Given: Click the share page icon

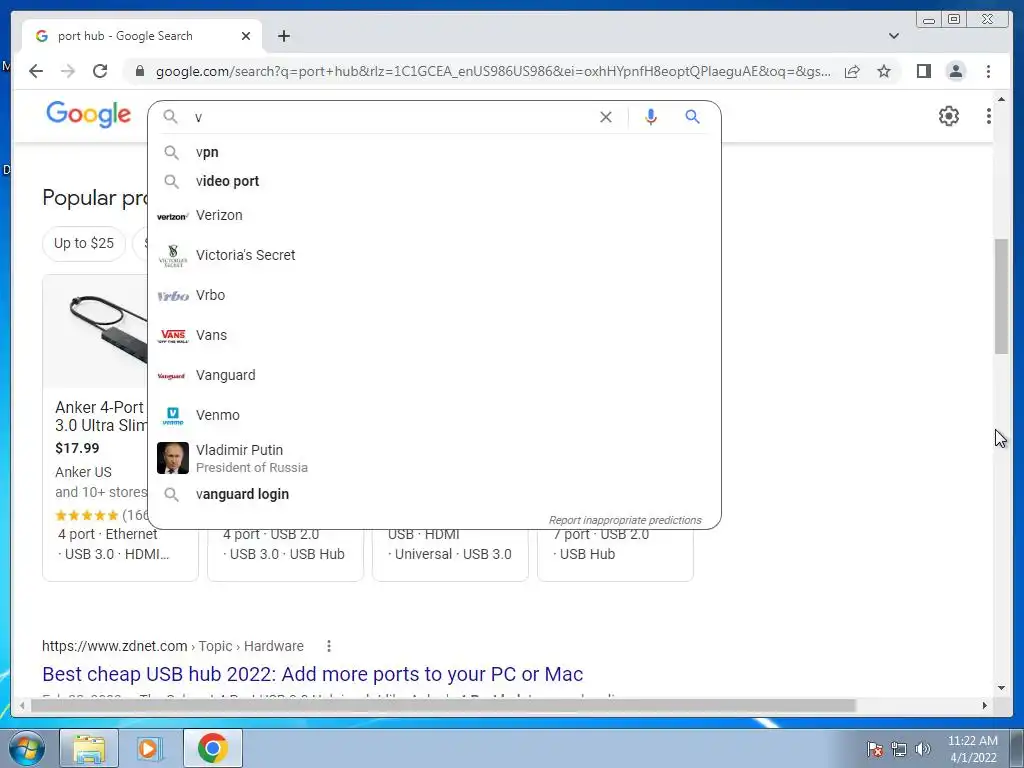Looking at the screenshot, I should pyautogui.click(x=852, y=71).
